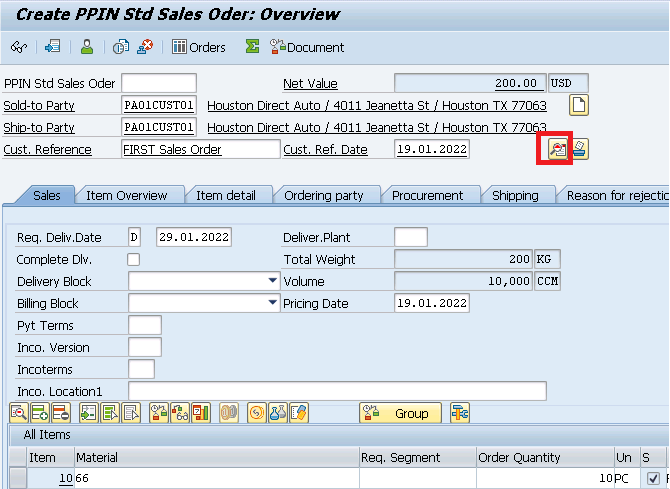Click insert item icon with green plus
The height and width of the screenshot is (489, 670).
[40, 413]
